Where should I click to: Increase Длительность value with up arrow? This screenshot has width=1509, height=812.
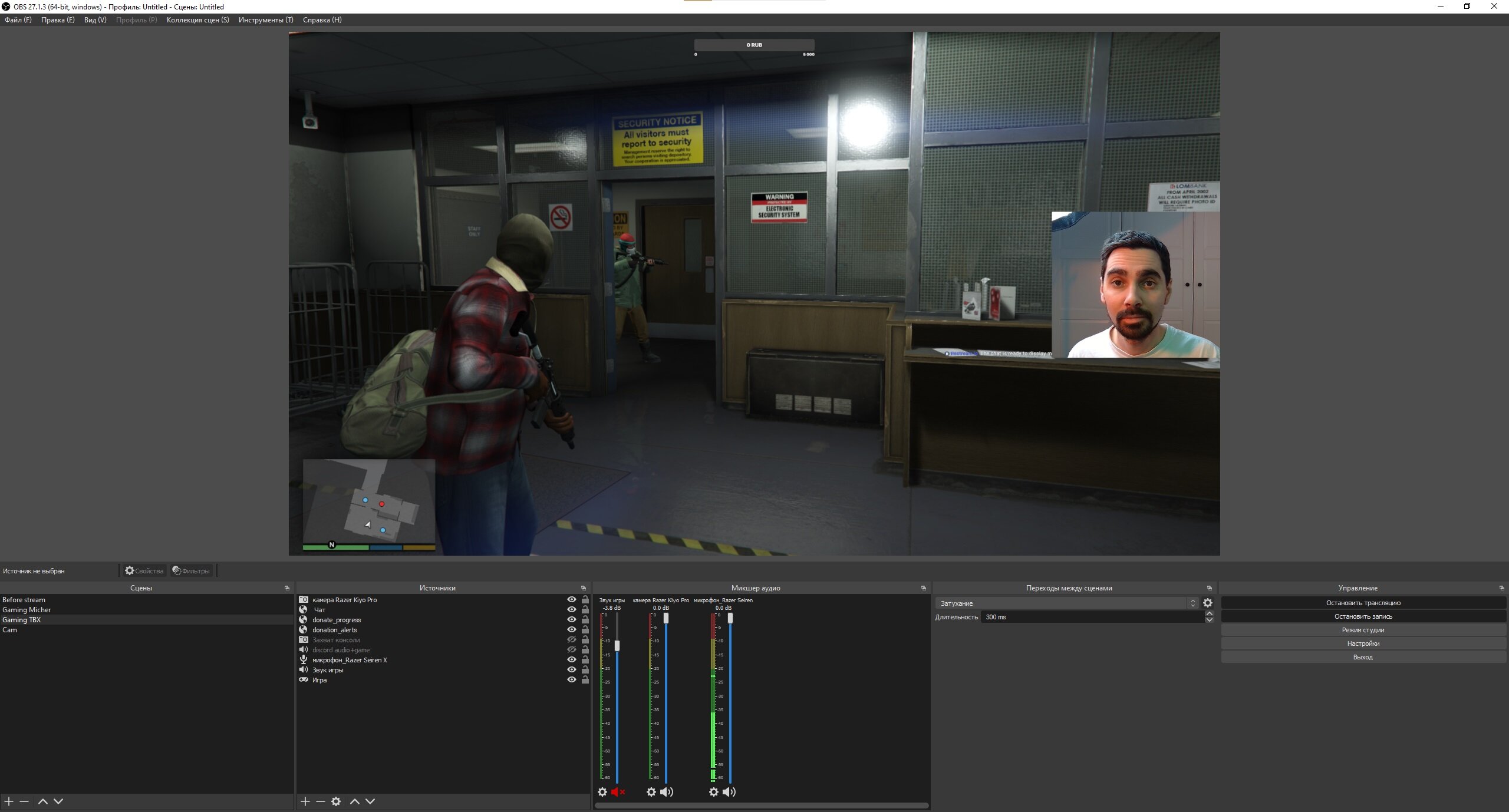tap(1210, 614)
